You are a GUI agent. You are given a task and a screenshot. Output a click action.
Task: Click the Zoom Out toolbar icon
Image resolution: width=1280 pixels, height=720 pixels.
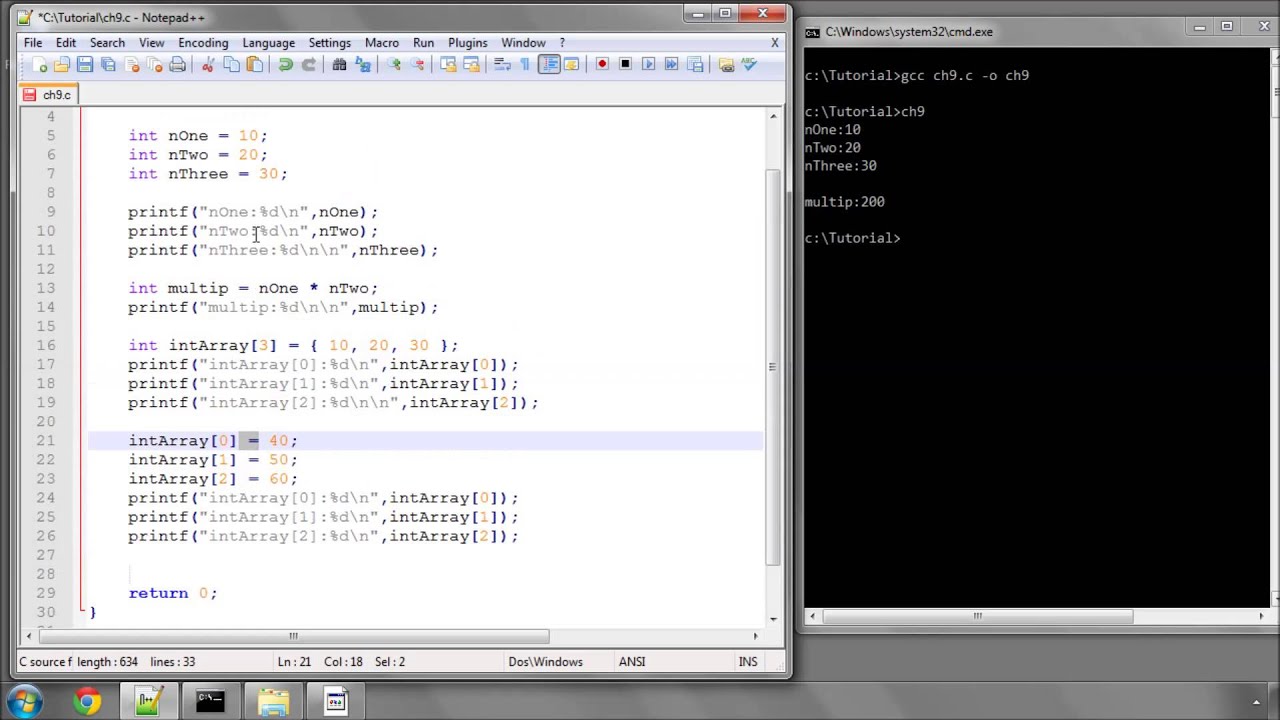[x=417, y=65]
